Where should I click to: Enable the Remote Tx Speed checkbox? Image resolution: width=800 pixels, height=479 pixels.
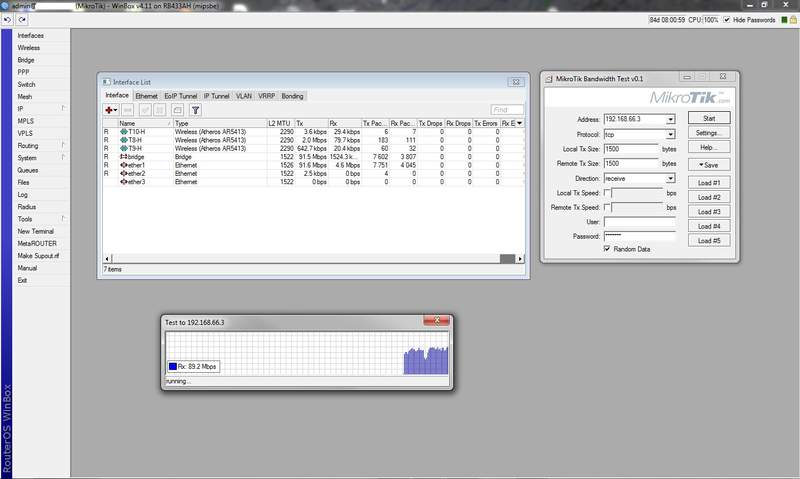tap(607, 207)
